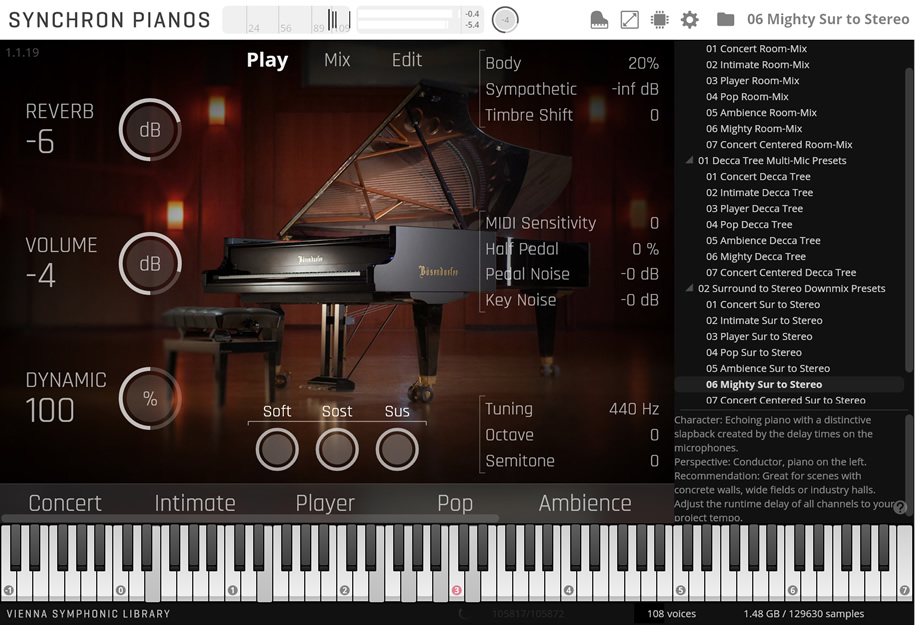Click the preset category horizontal scrollbar

coord(250,518)
